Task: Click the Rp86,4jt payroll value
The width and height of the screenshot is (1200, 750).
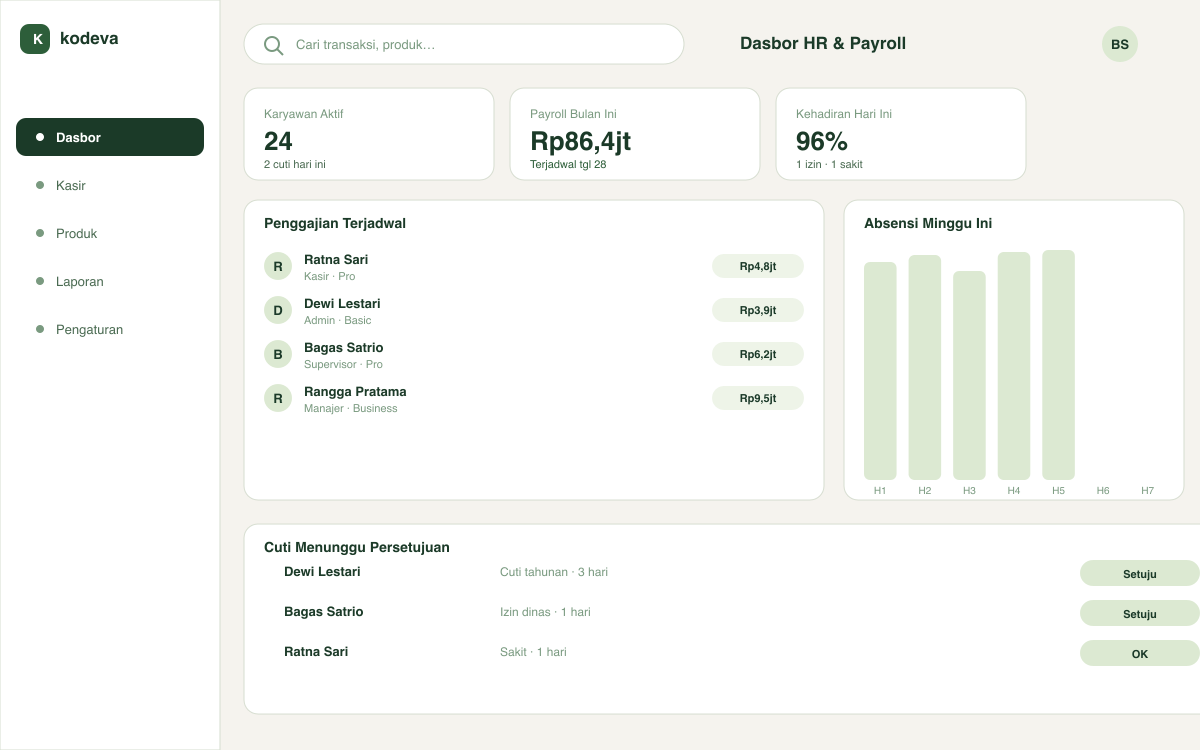Action: 580,140
